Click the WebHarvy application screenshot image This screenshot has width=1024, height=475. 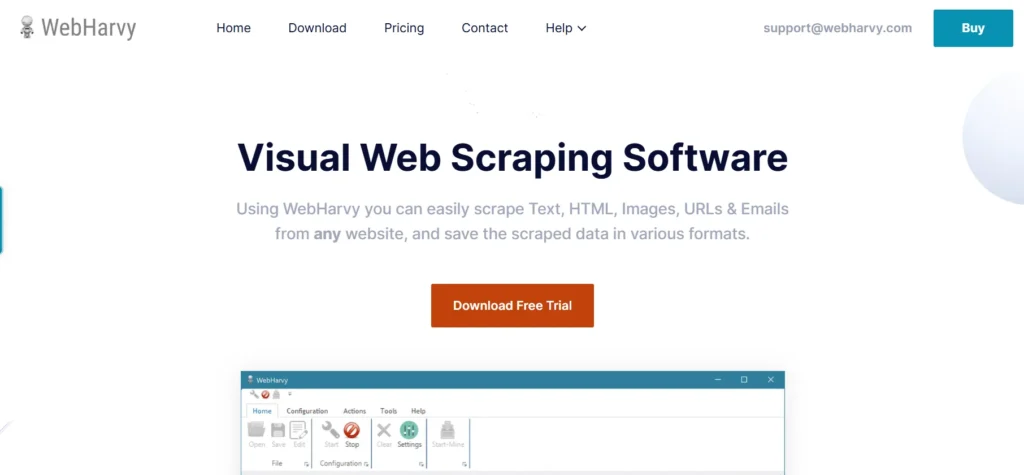click(513, 423)
